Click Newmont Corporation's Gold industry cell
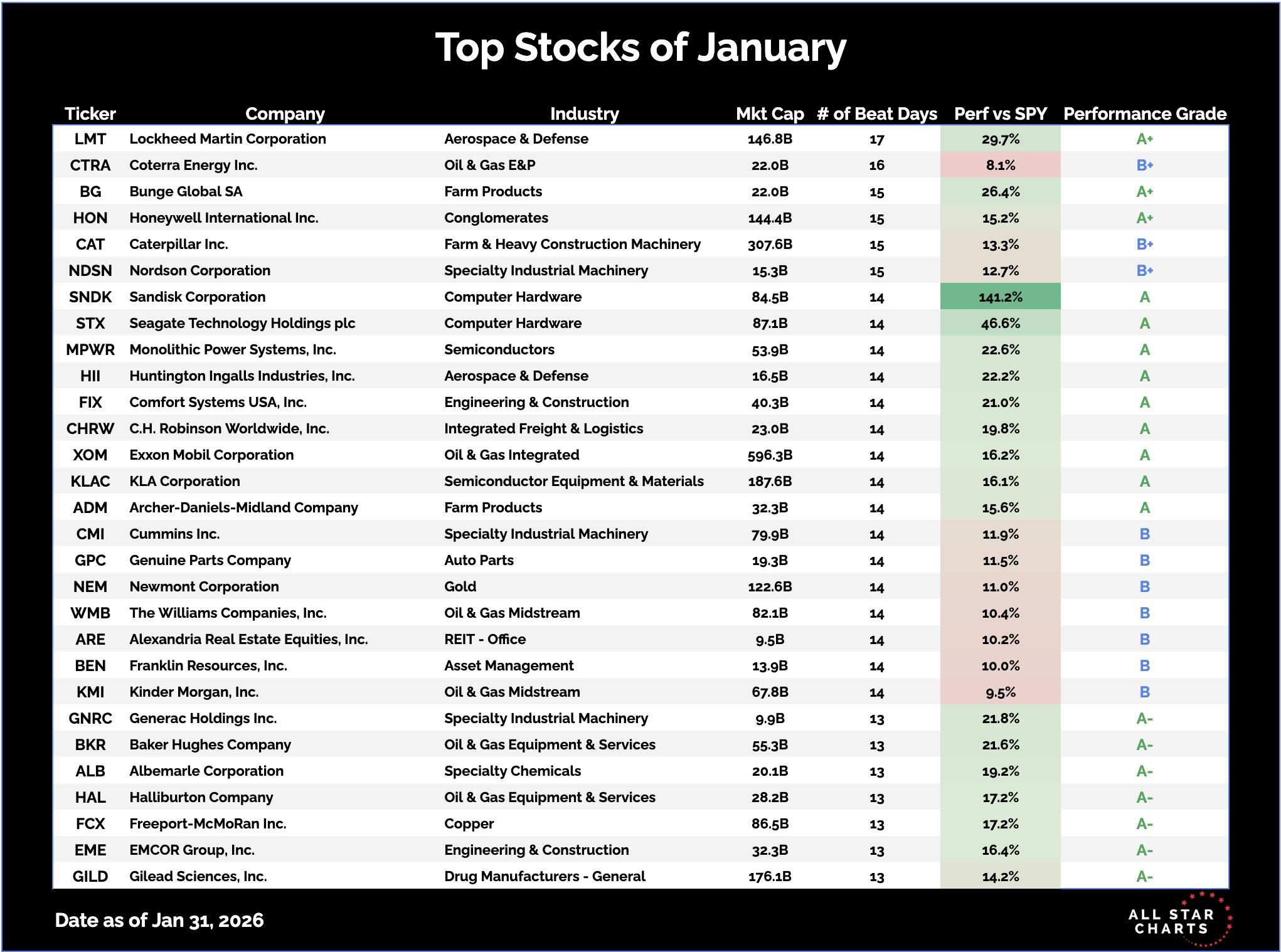Viewport: 1281px width, 952px height. 460,586
